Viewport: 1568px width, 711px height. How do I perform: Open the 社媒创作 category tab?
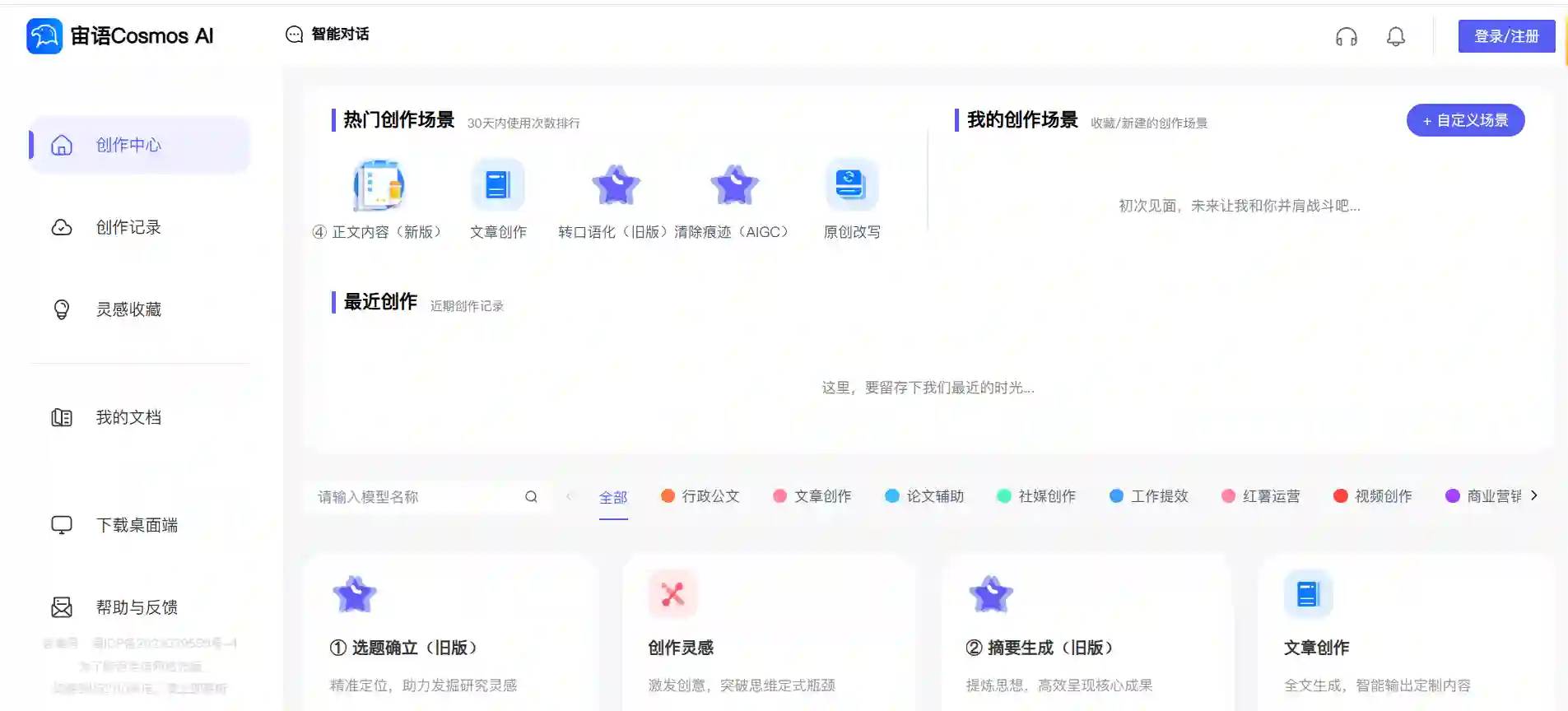click(x=1036, y=496)
